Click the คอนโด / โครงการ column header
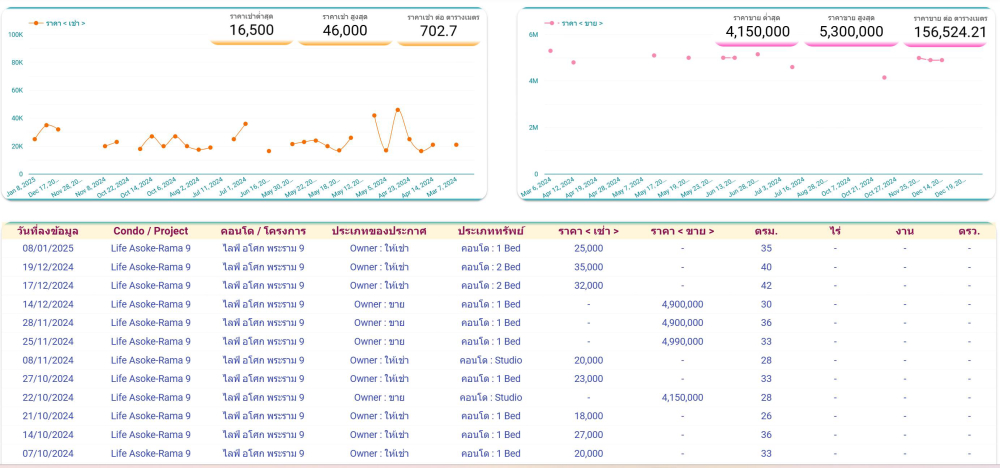This screenshot has height=468, width=1000. pos(263,231)
